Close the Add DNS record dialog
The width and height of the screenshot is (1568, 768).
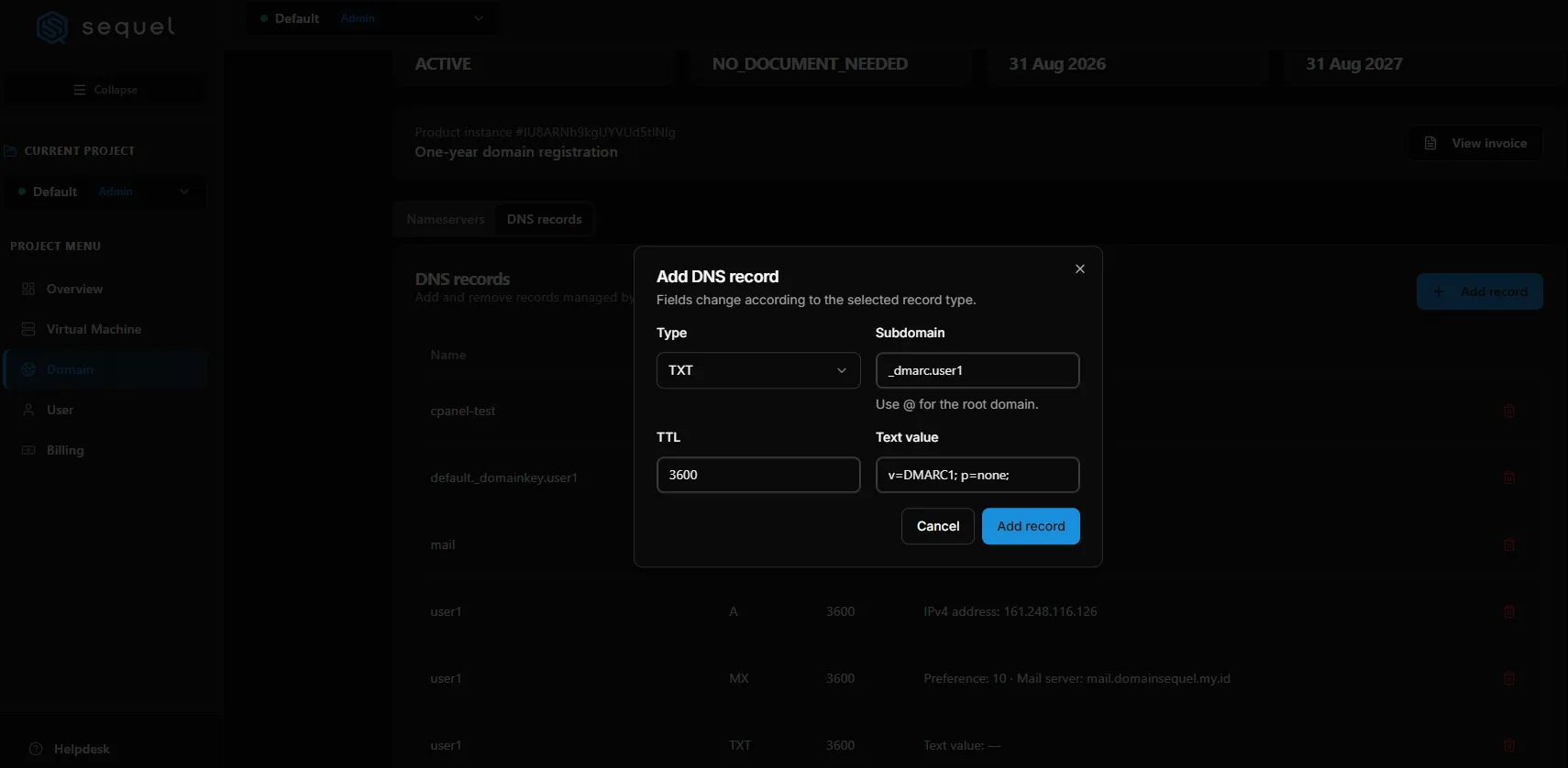point(1080,269)
